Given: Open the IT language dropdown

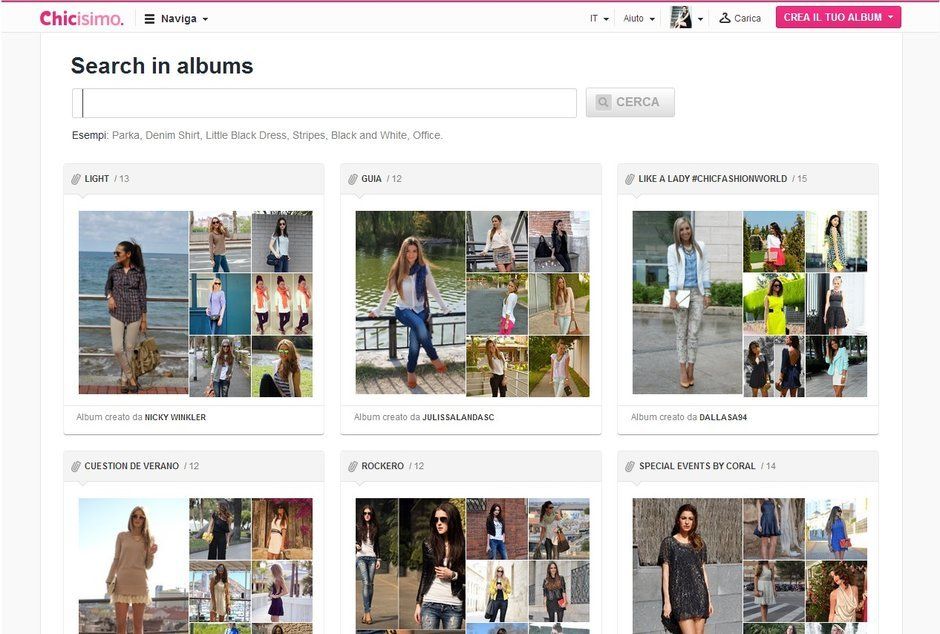Looking at the screenshot, I should coord(599,19).
